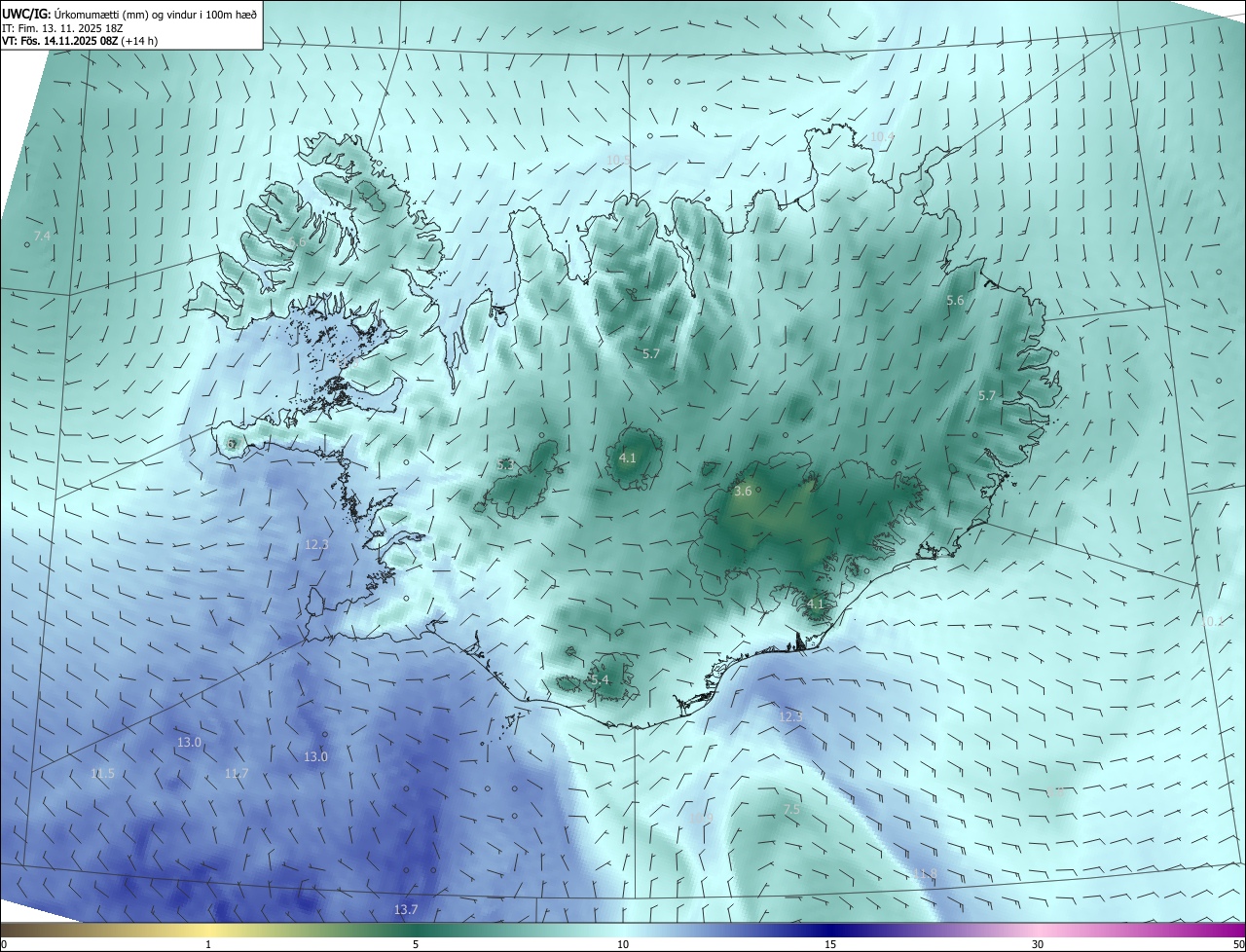Click the '10' tick label on the colour scale

point(623,944)
